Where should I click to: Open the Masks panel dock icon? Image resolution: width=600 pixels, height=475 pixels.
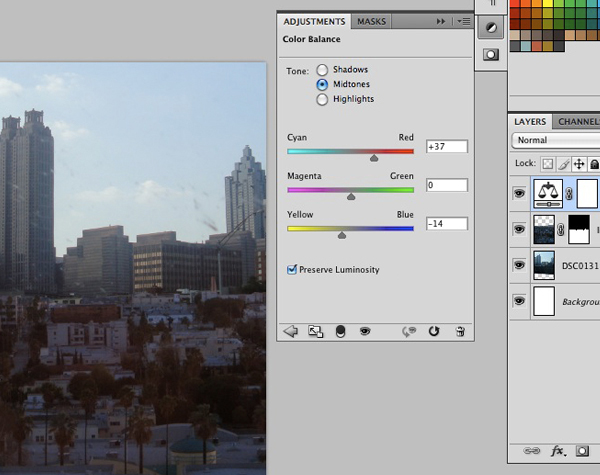click(490, 55)
